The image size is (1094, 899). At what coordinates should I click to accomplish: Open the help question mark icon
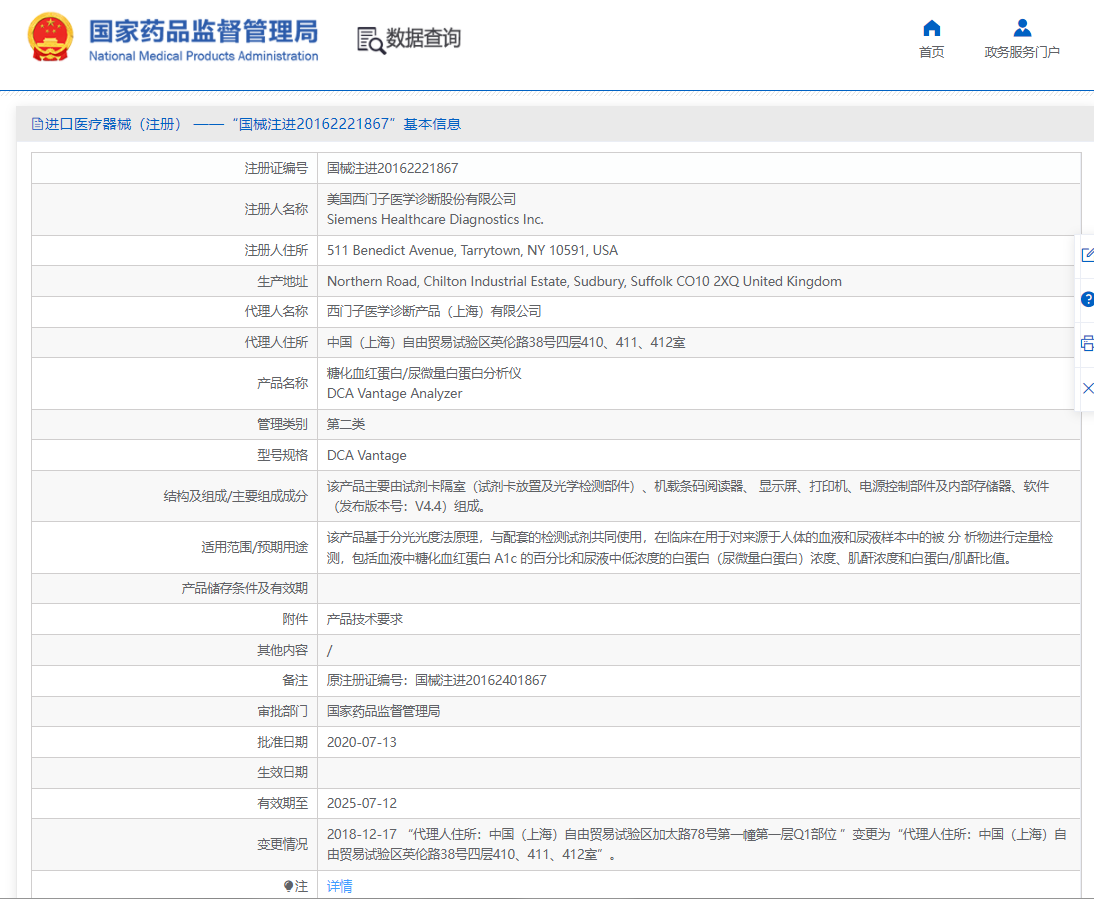coord(1087,299)
